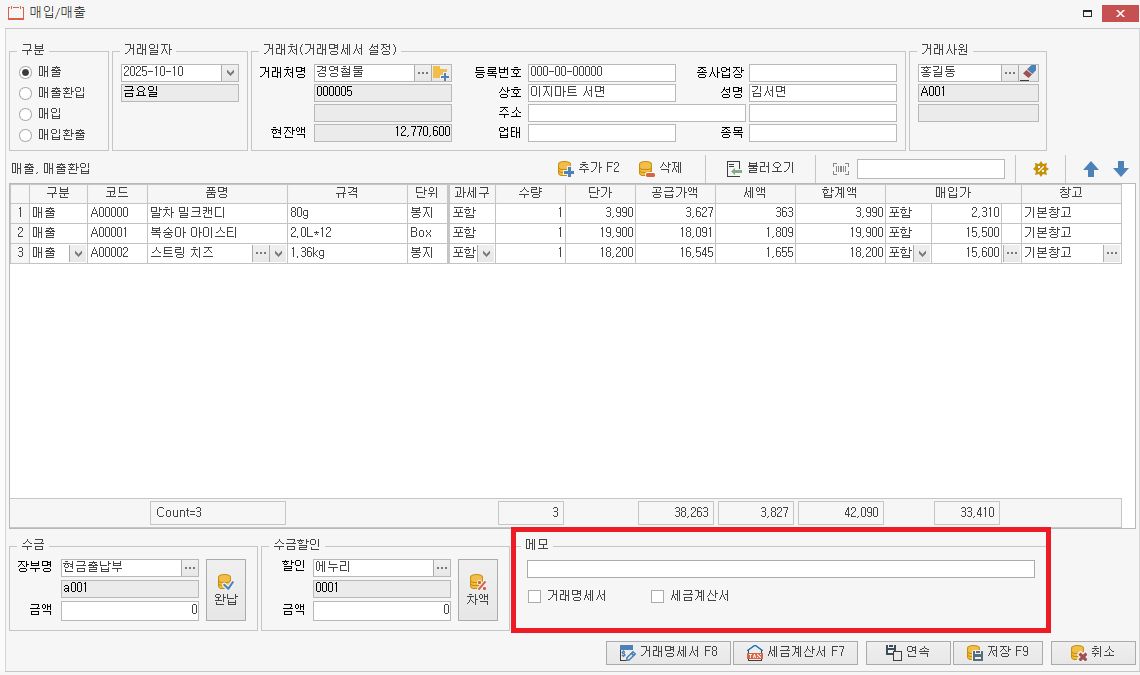The height and width of the screenshot is (675, 1140).
Task: Open 과세구 dropdown in row 3
Action: [486, 254]
